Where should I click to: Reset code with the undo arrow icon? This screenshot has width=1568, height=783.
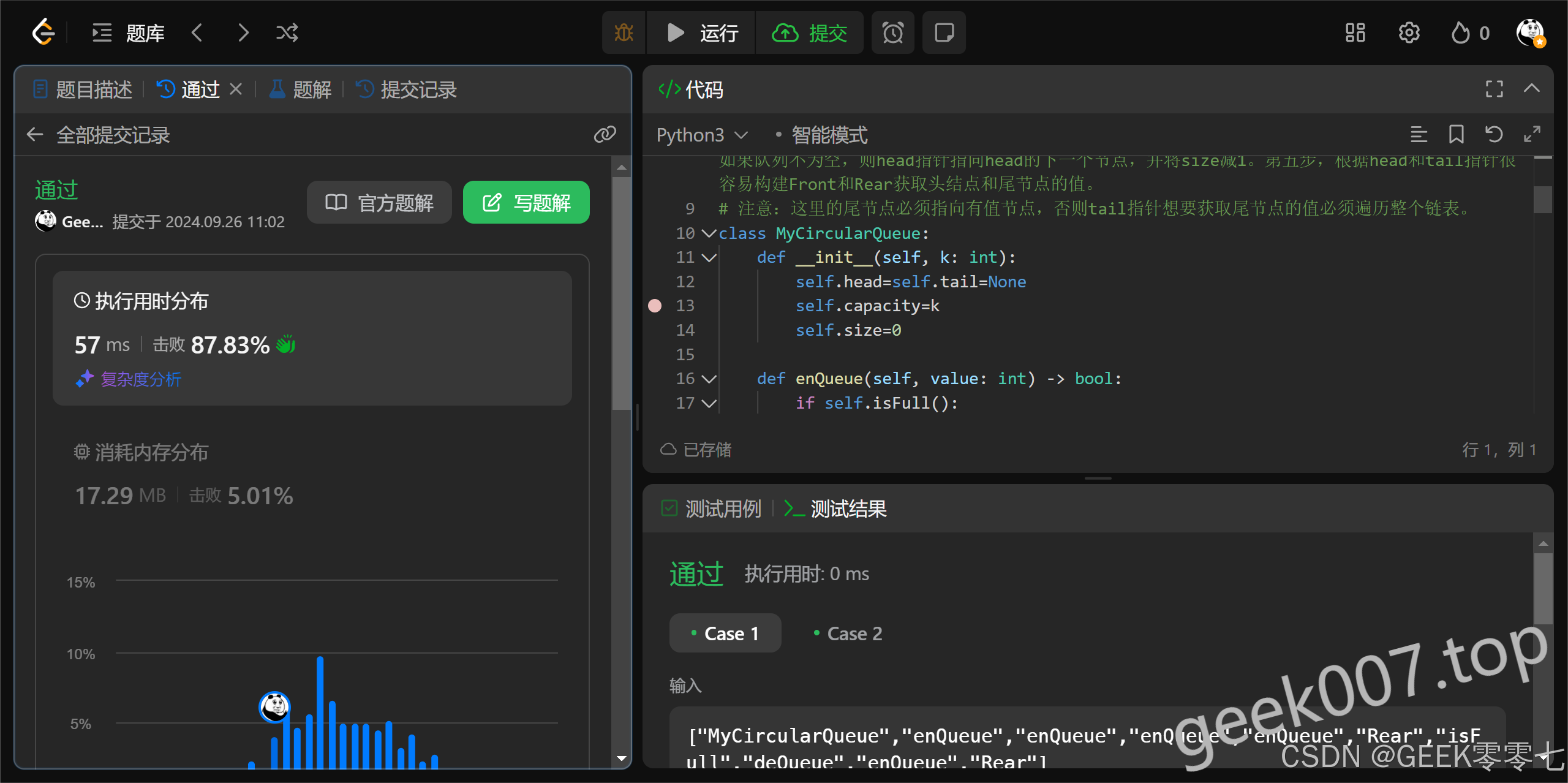click(x=1494, y=134)
